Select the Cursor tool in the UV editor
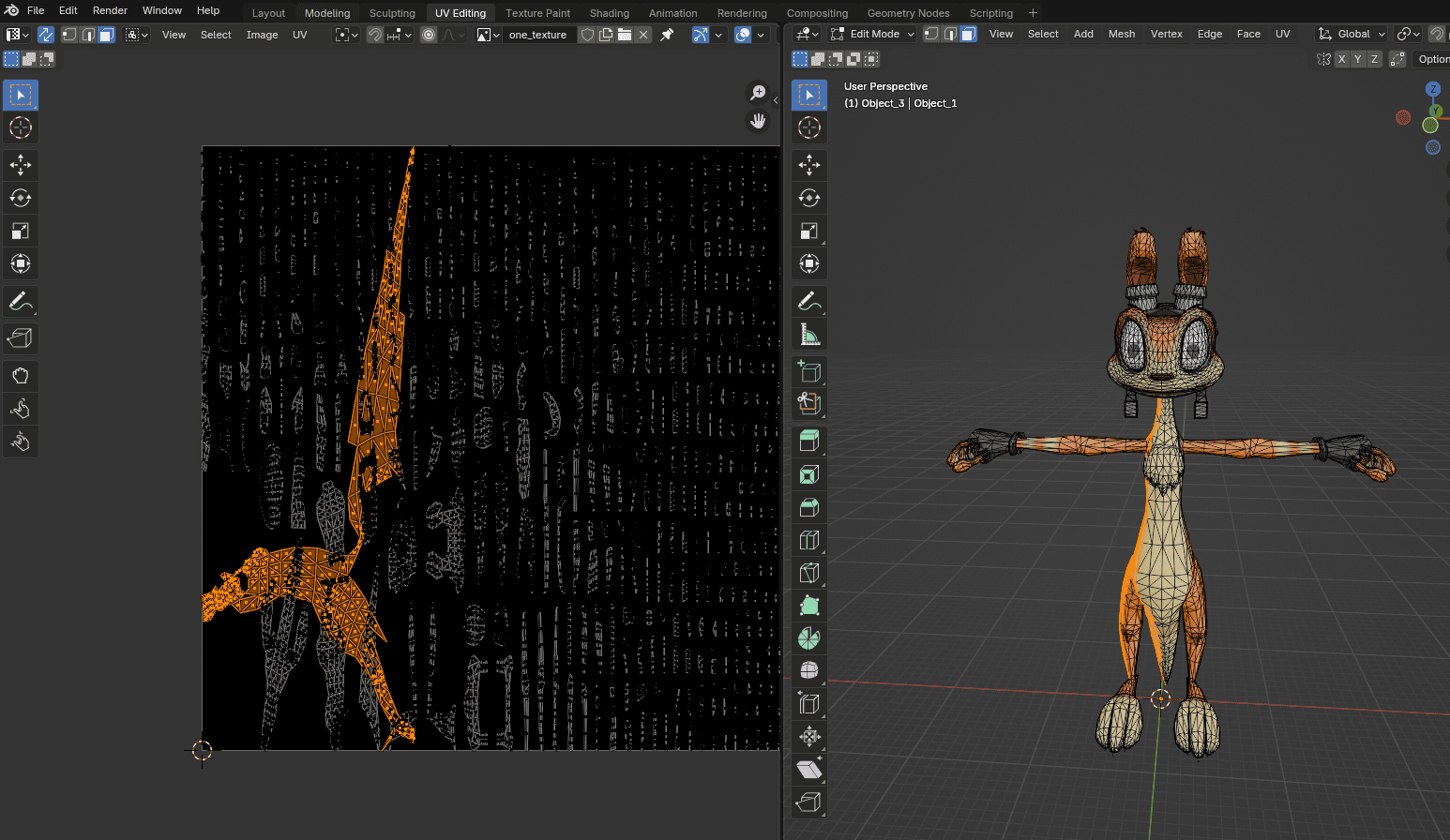This screenshot has height=840, width=1450. [21, 127]
